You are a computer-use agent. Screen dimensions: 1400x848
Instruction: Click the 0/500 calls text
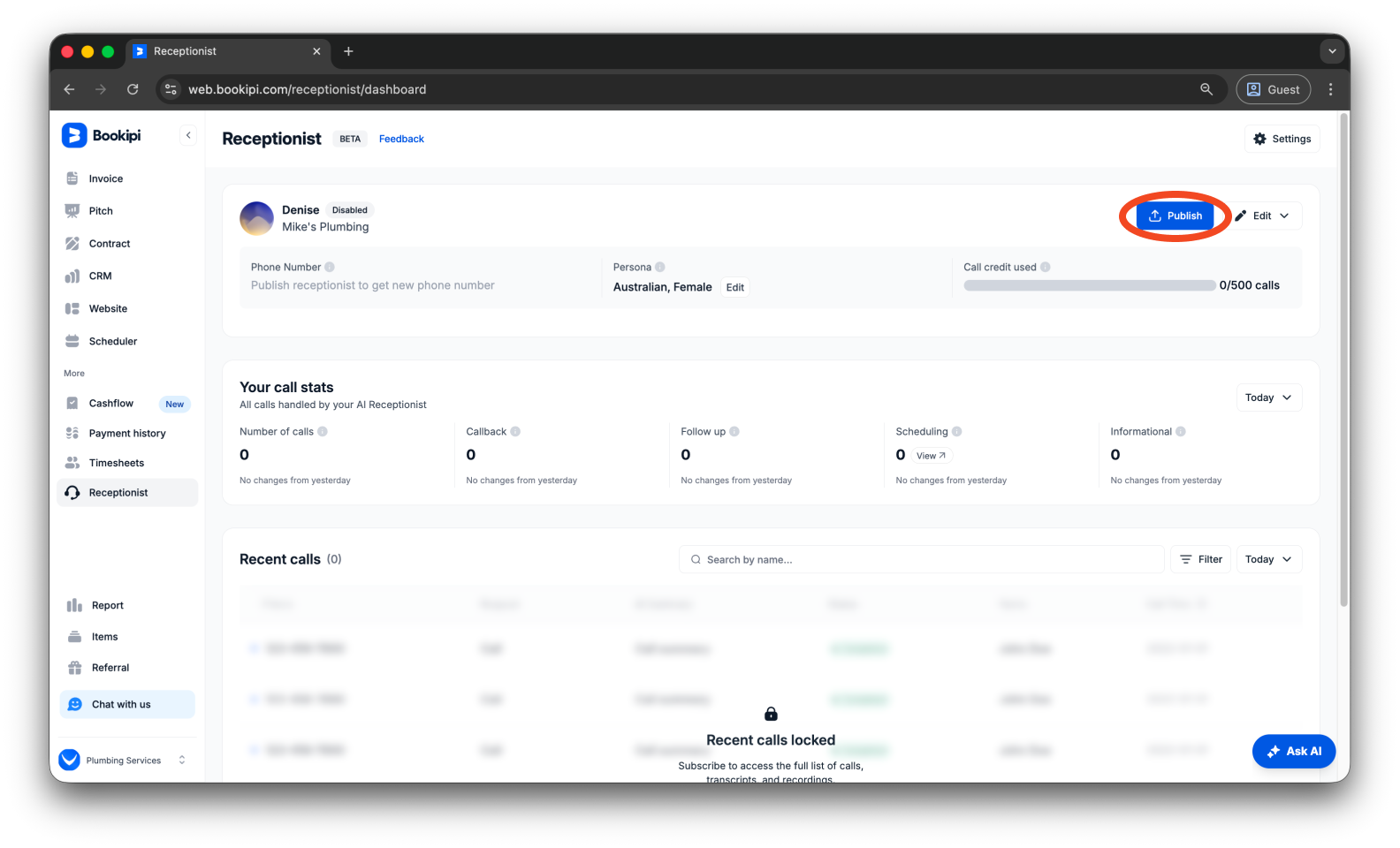tap(1250, 285)
